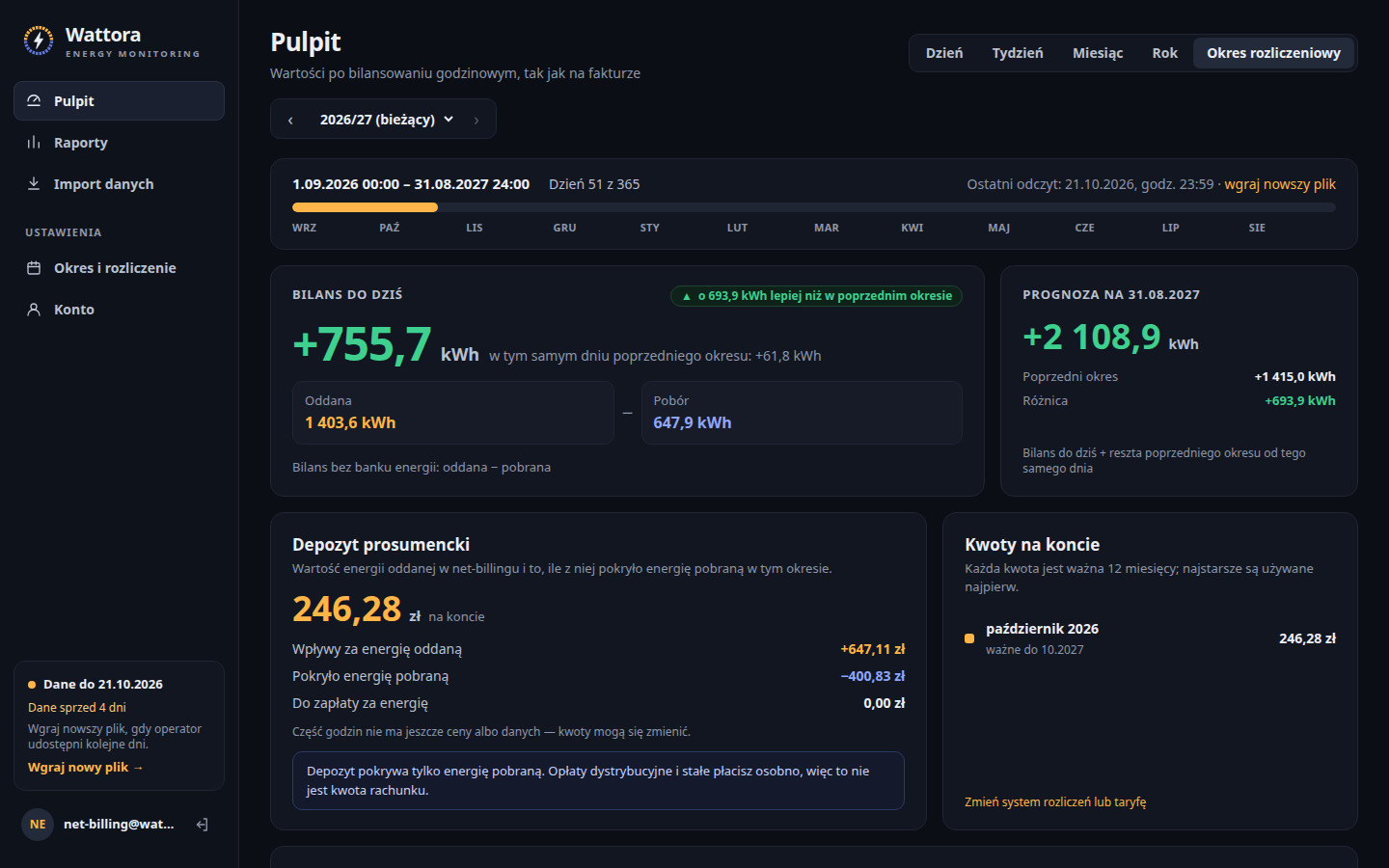Viewport: 1389px width, 868px height.
Task: Click the Raporty bar chart icon
Action: [x=34, y=142]
